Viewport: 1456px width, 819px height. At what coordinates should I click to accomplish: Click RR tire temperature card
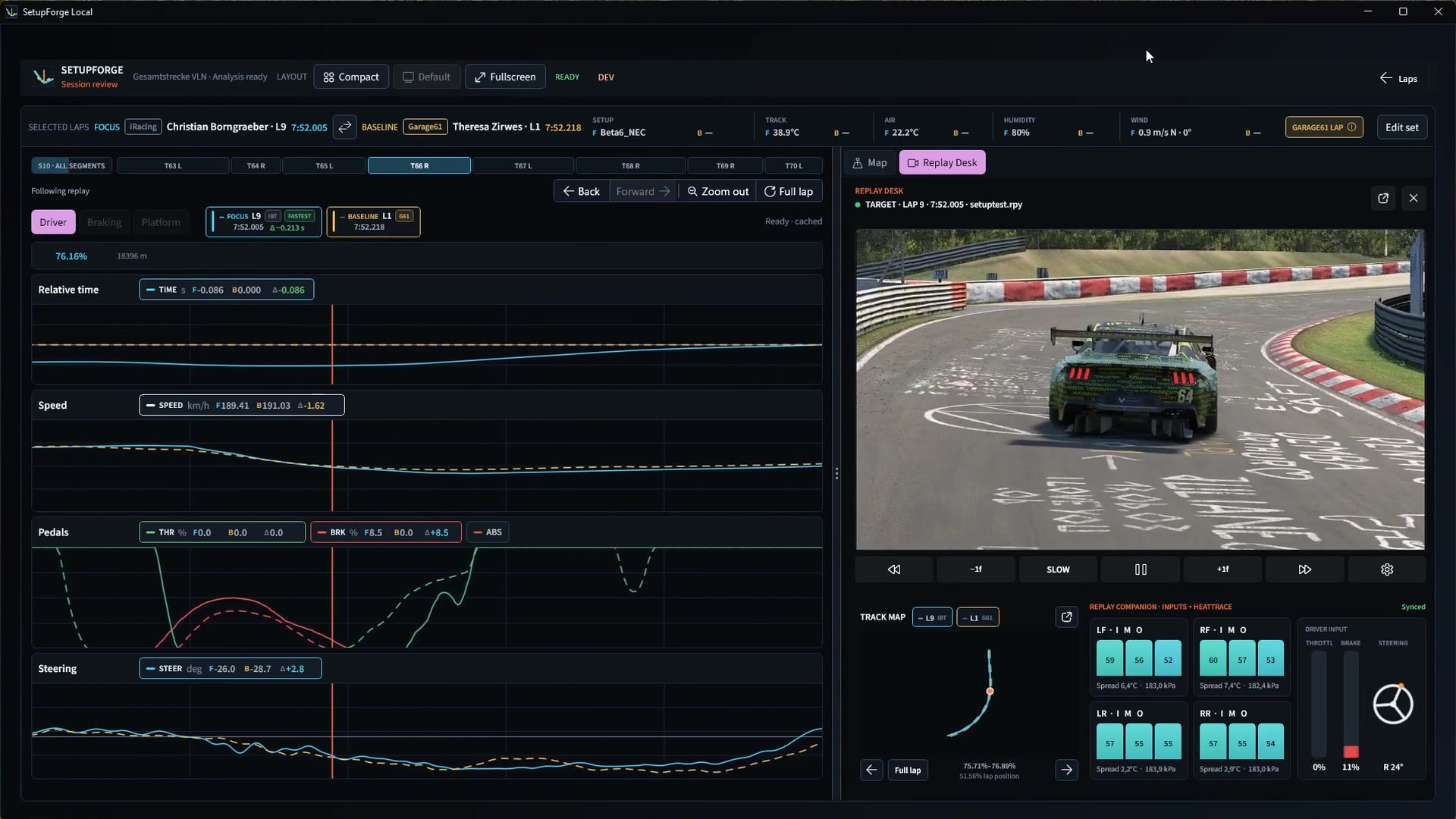click(x=1241, y=741)
